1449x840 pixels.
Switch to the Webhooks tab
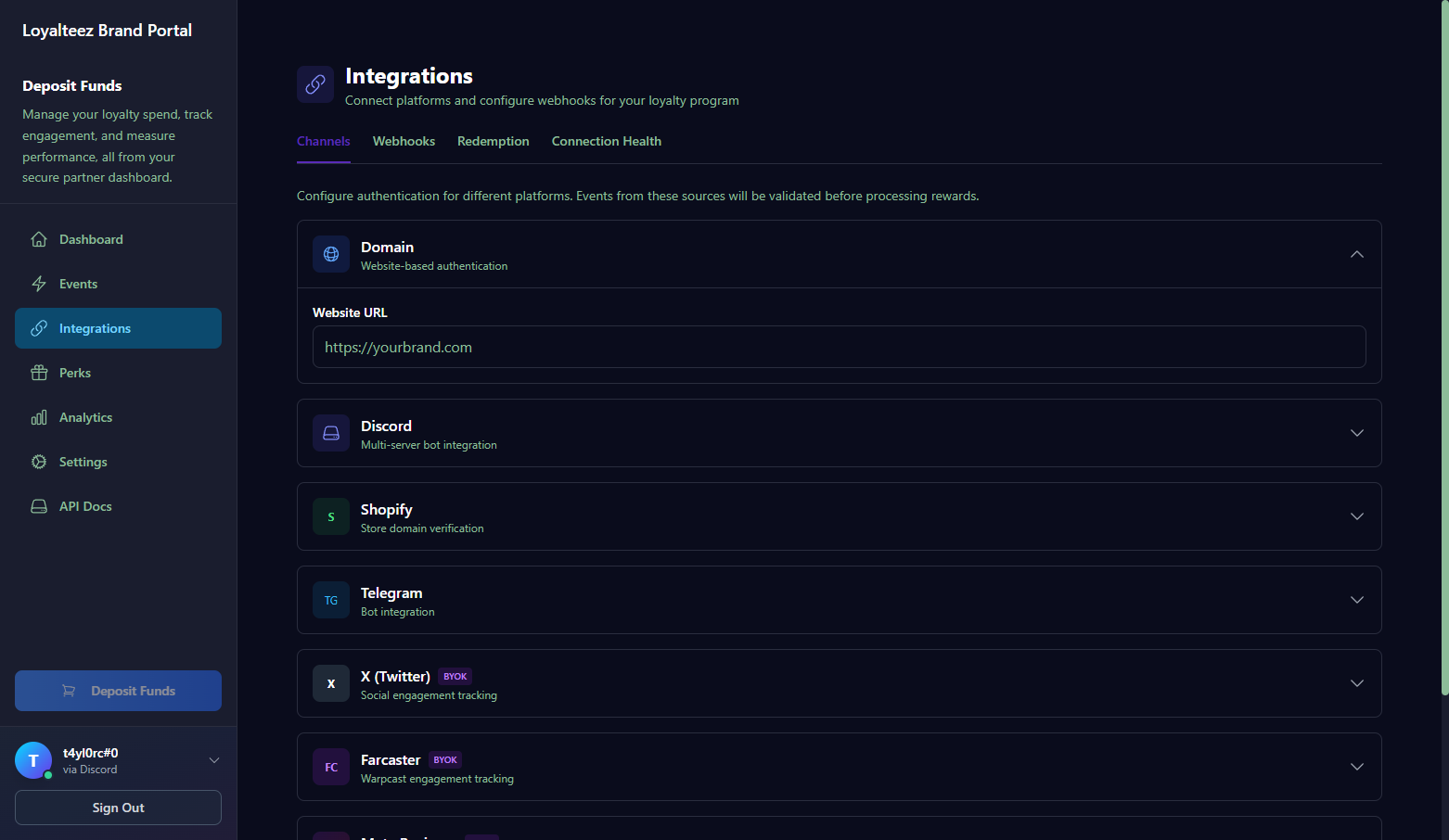click(x=404, y=141)
